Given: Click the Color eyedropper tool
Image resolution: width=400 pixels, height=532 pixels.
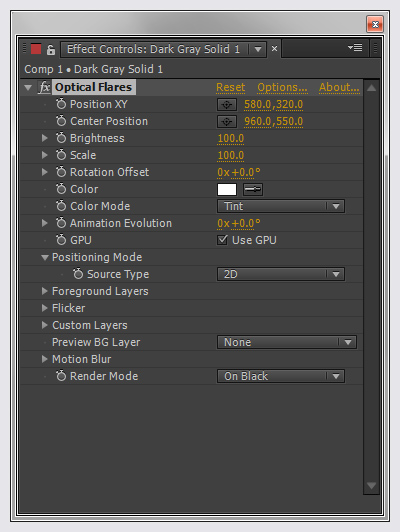Looking at the screenshot, I should (x=253, y=189).
